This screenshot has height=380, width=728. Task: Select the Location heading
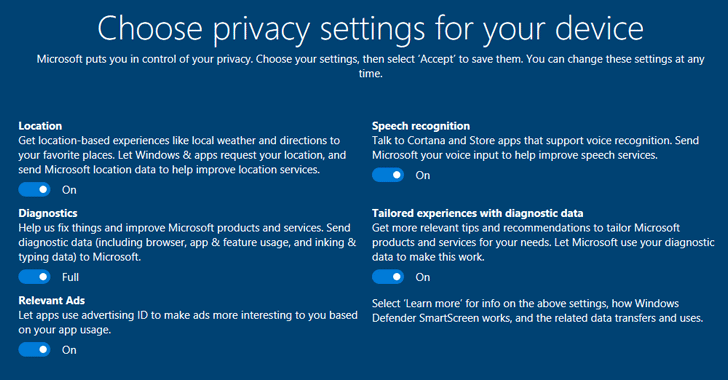pos(40,126)
